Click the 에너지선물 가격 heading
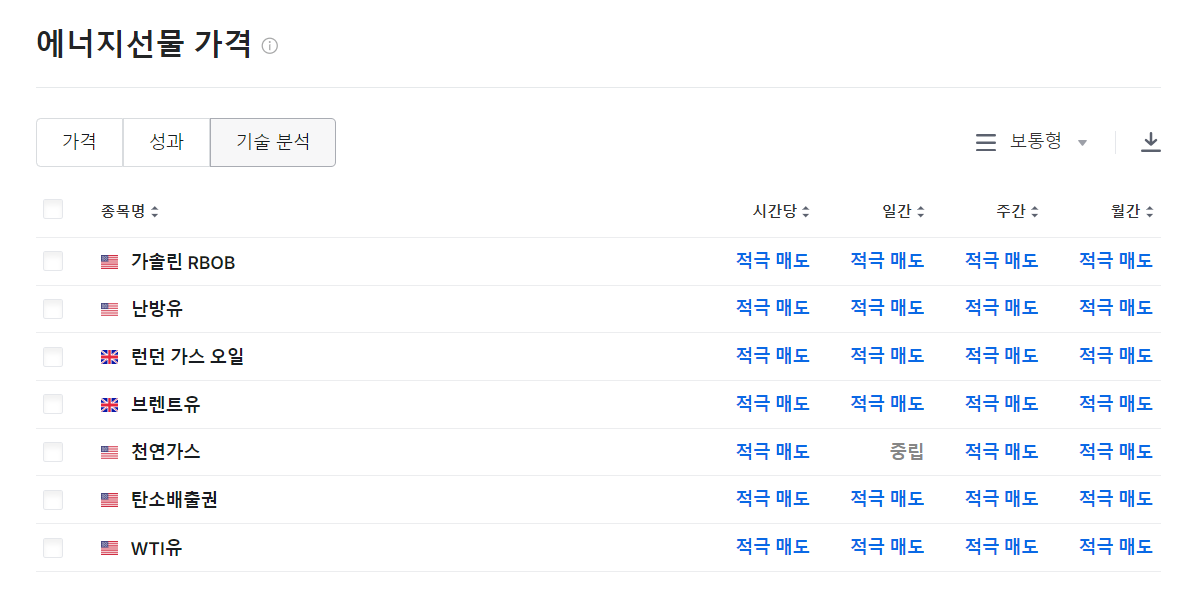The width and height of the screenshot is (1194, 598). coord(144,43)
